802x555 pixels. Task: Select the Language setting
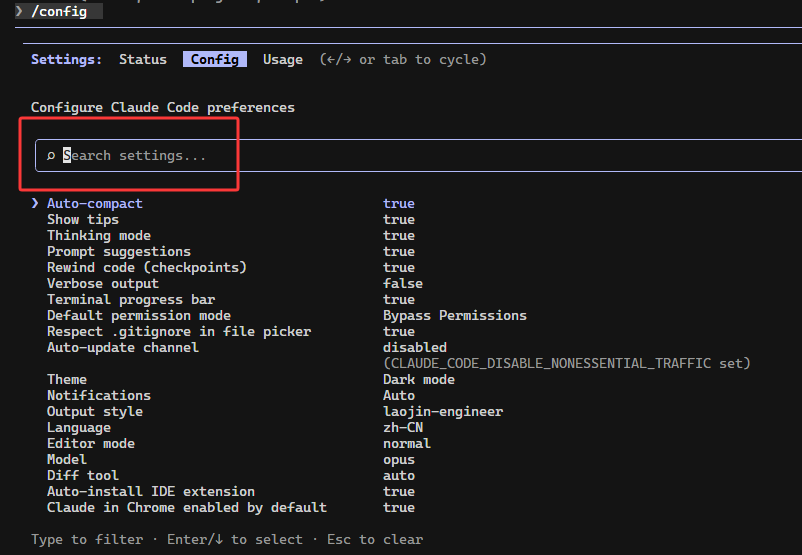click(79, 428)
